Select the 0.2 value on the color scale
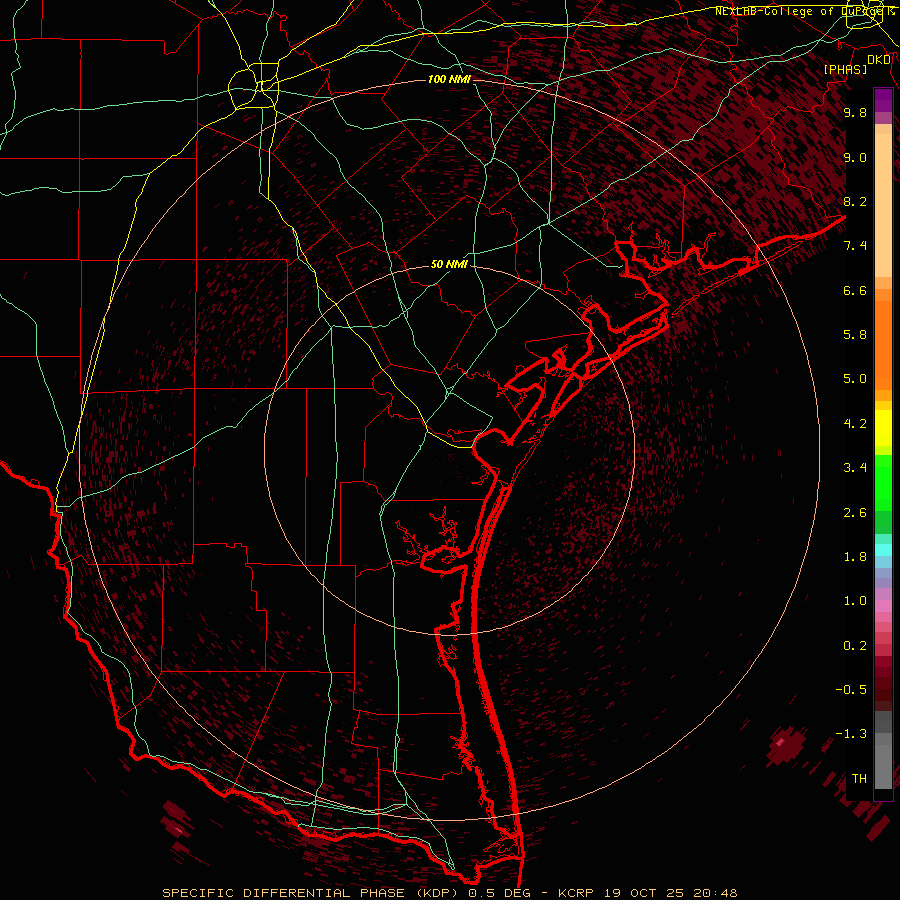 (855, 646)
